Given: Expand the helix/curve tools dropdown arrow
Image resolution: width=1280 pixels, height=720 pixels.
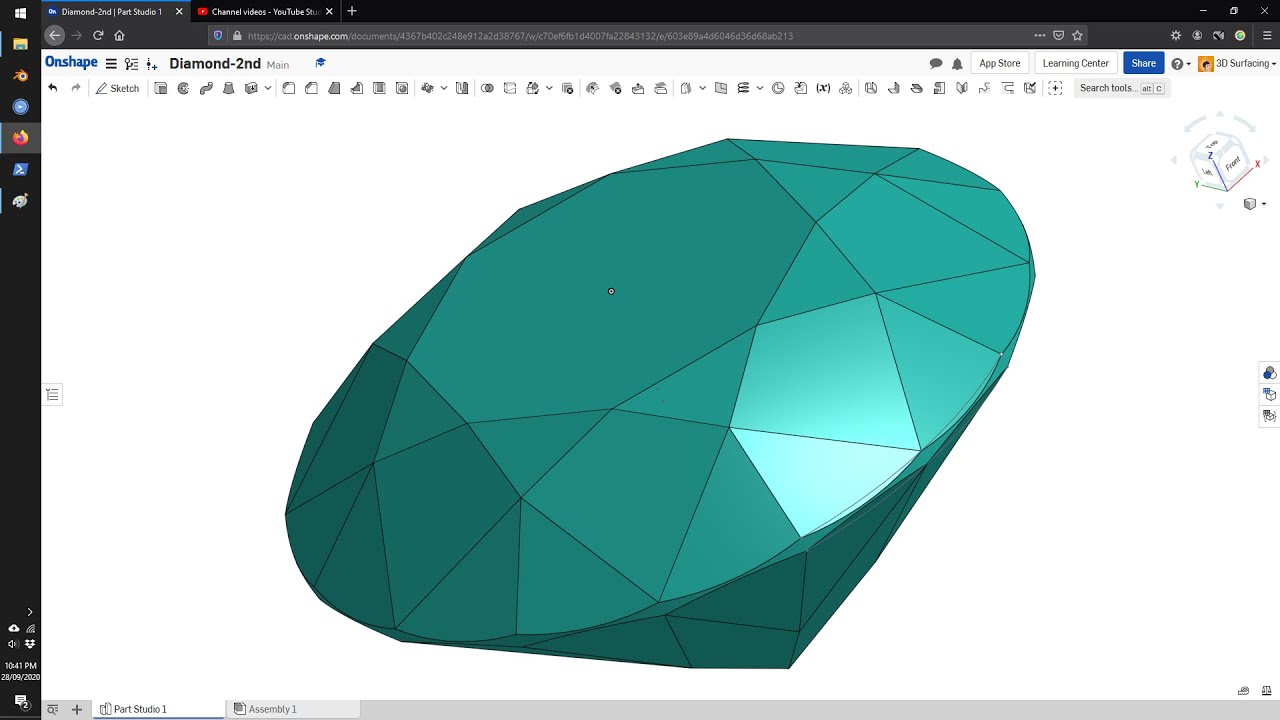Looking at the screenshot, I should [760, 88].
